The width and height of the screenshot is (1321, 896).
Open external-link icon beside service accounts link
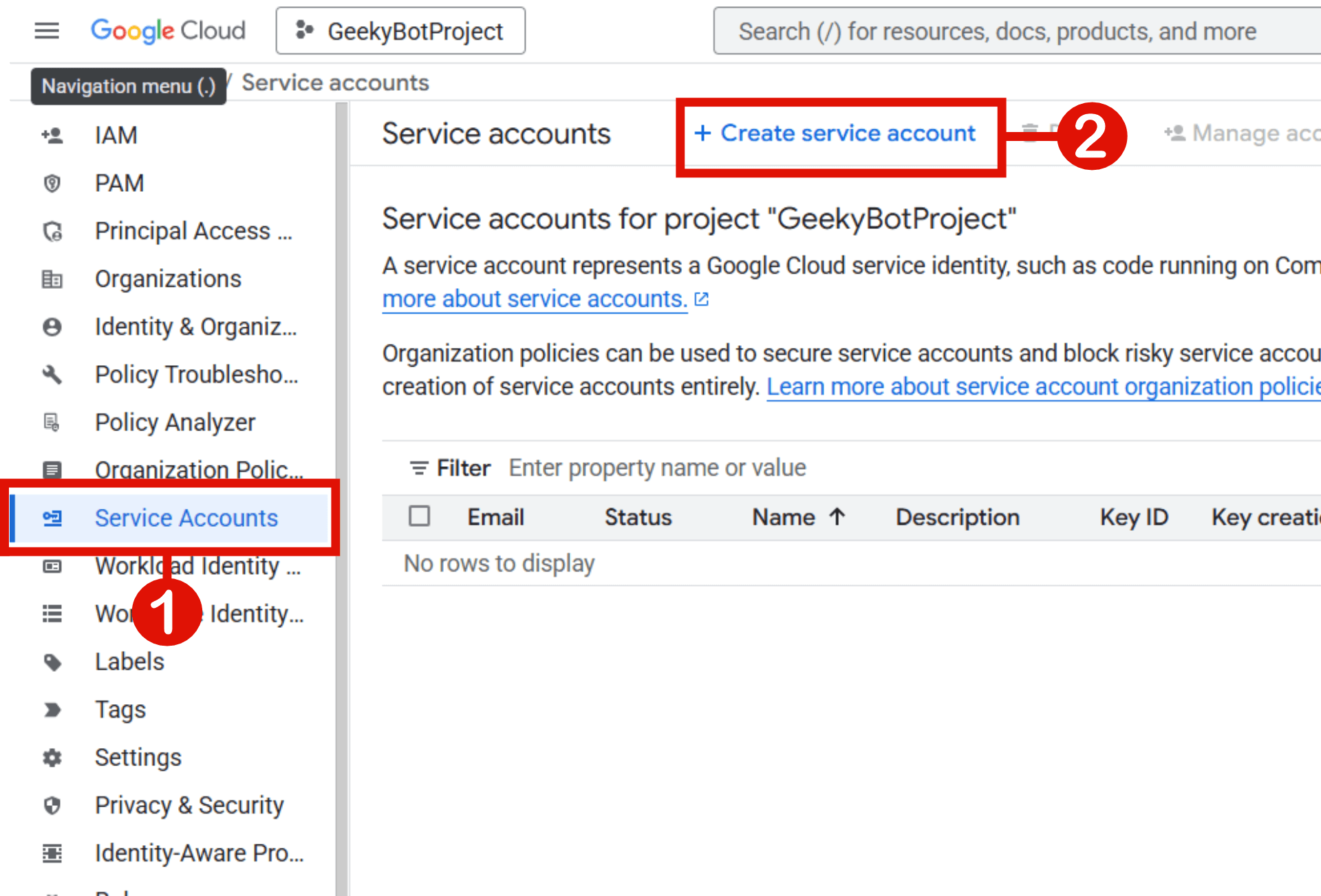click(702, 300)
